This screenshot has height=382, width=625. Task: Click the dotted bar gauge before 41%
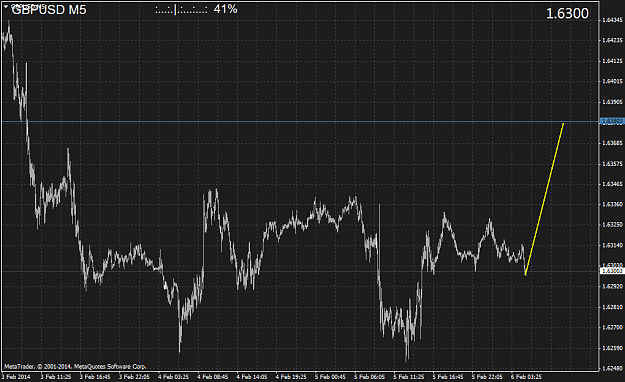click(181, 10)
